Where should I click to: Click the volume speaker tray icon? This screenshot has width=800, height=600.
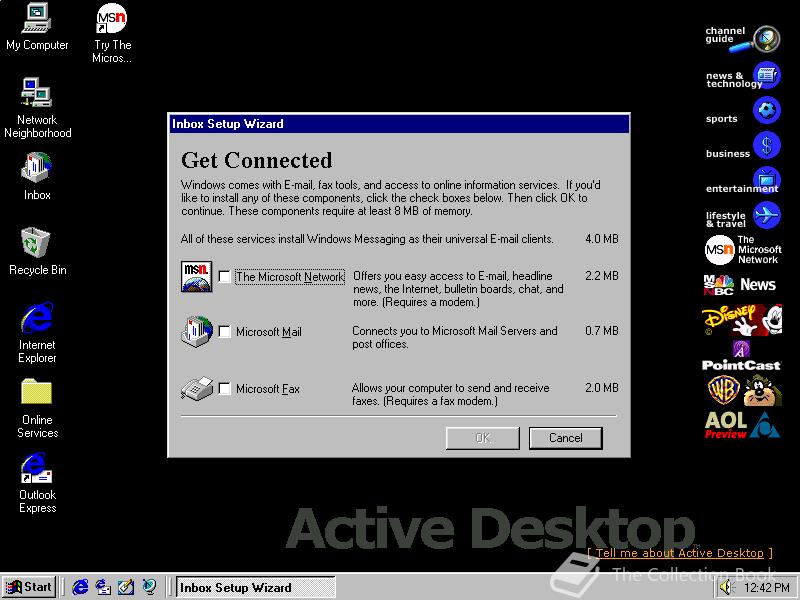pos(725,588)
